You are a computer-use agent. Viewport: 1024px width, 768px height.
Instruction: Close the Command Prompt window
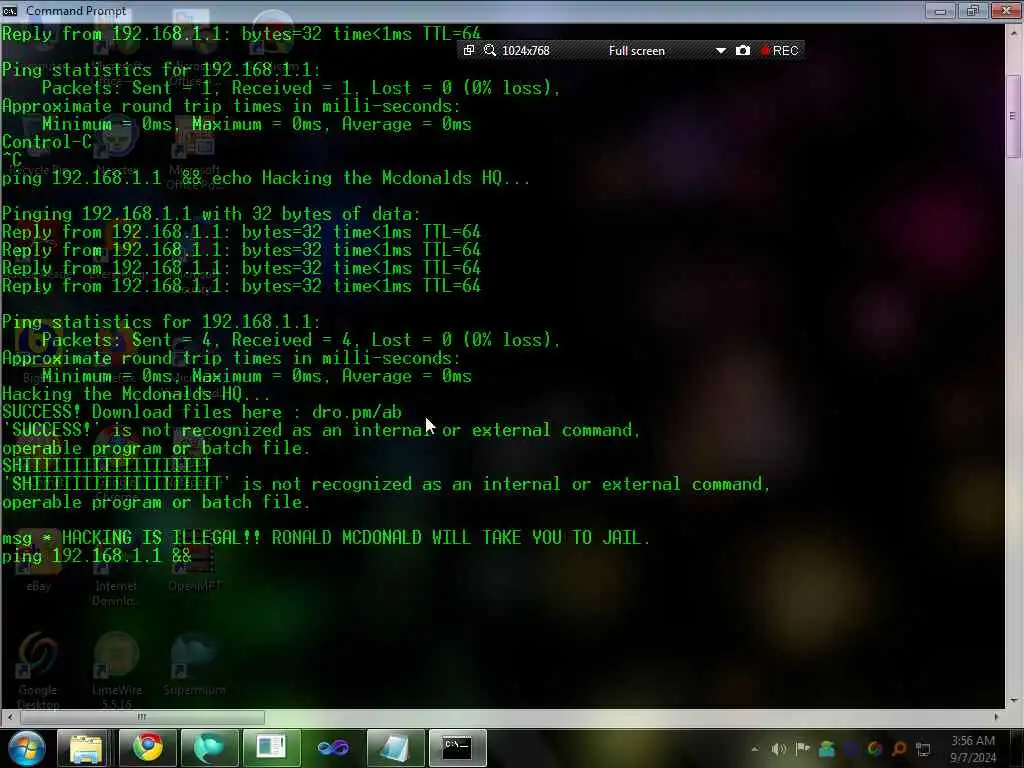[x=1006, y=10]
